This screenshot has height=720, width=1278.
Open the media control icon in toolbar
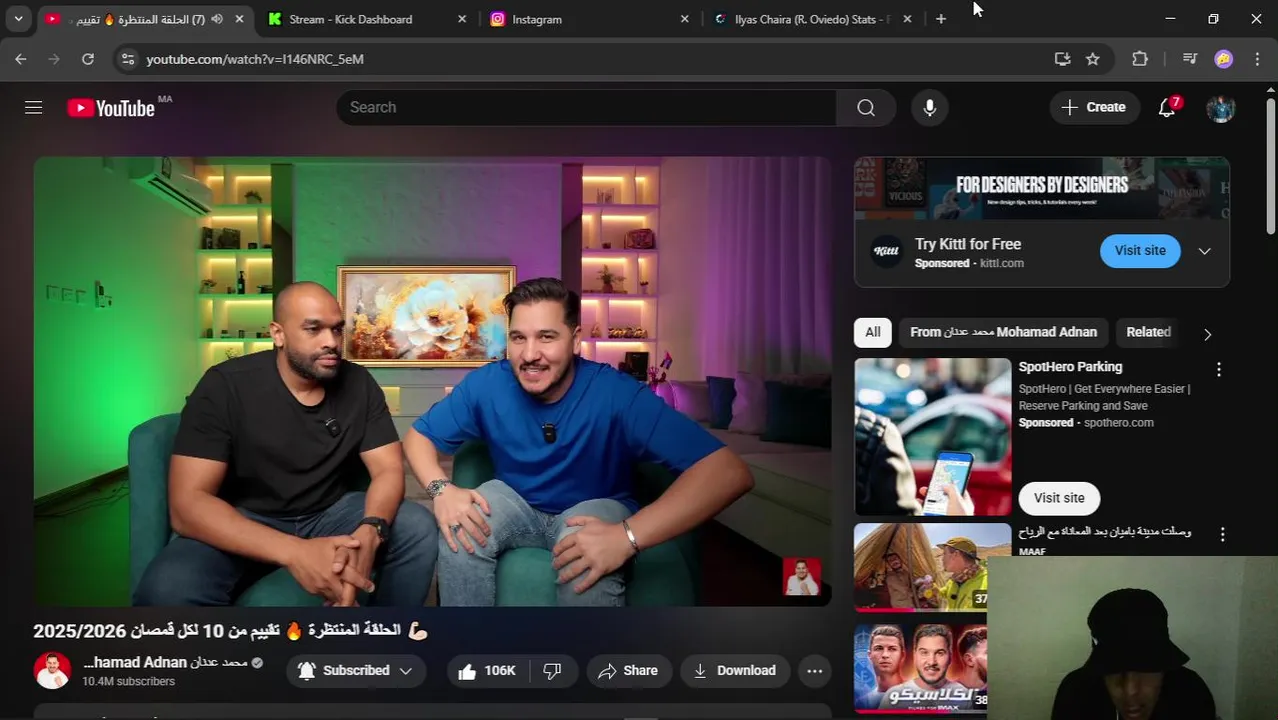pyautogui.click(x=1189, y=59)
